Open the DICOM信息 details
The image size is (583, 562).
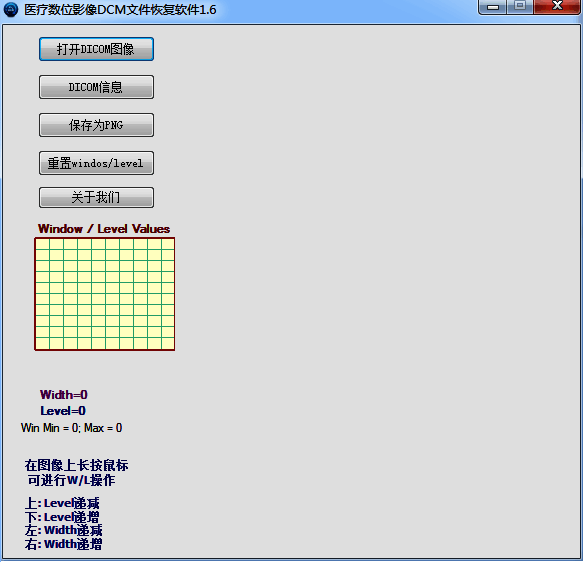(96, 87)
